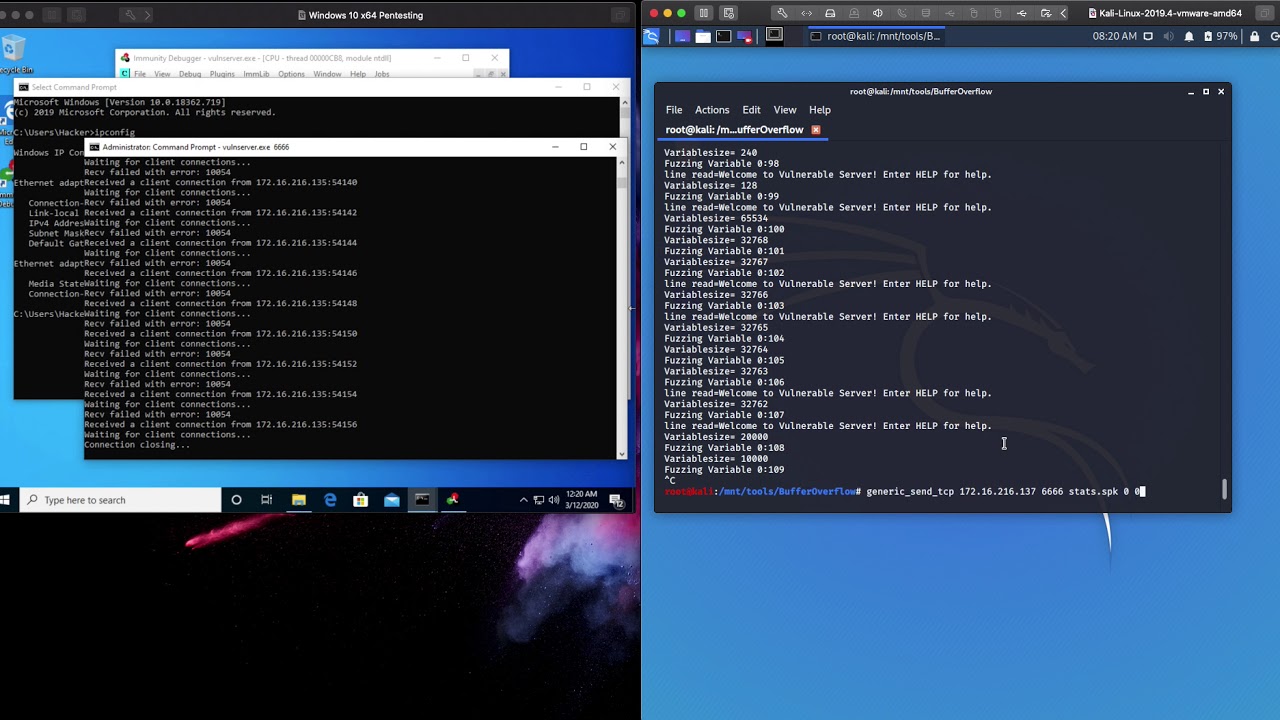The height and width of the screenshot is (720, 1280).
Task: Click the Kali terminal scrollbar handle
Action: 1225,488
